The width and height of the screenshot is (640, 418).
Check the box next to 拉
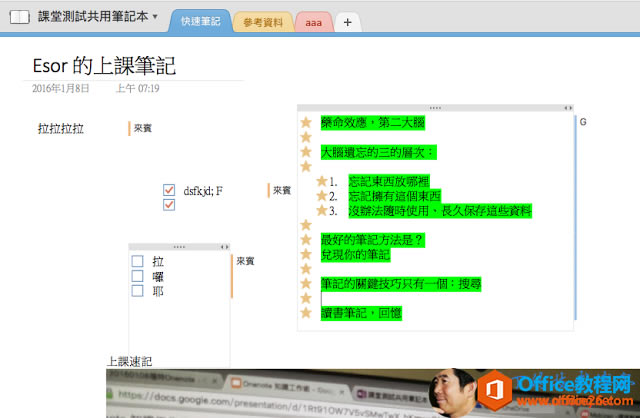pyautogui.click(x=138, y=261)
